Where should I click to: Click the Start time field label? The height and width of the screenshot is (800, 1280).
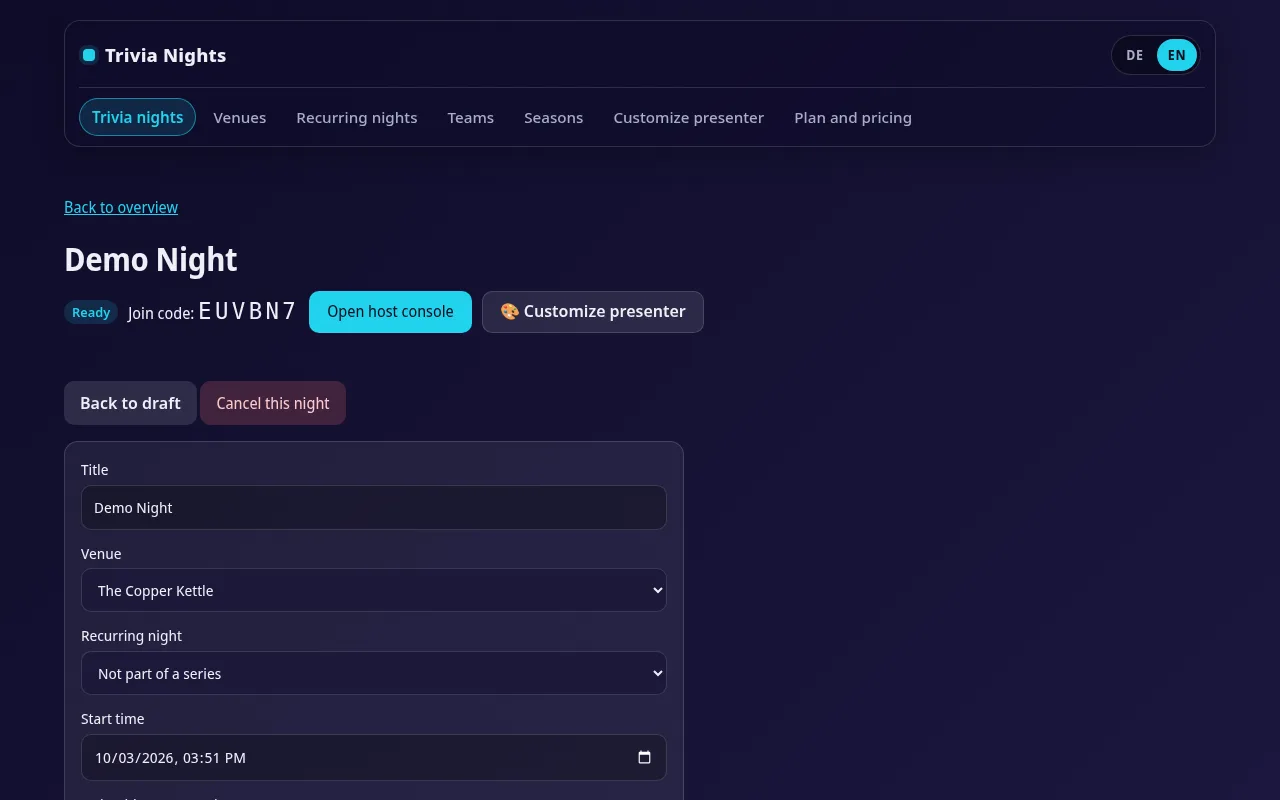(x=113, y=719)
